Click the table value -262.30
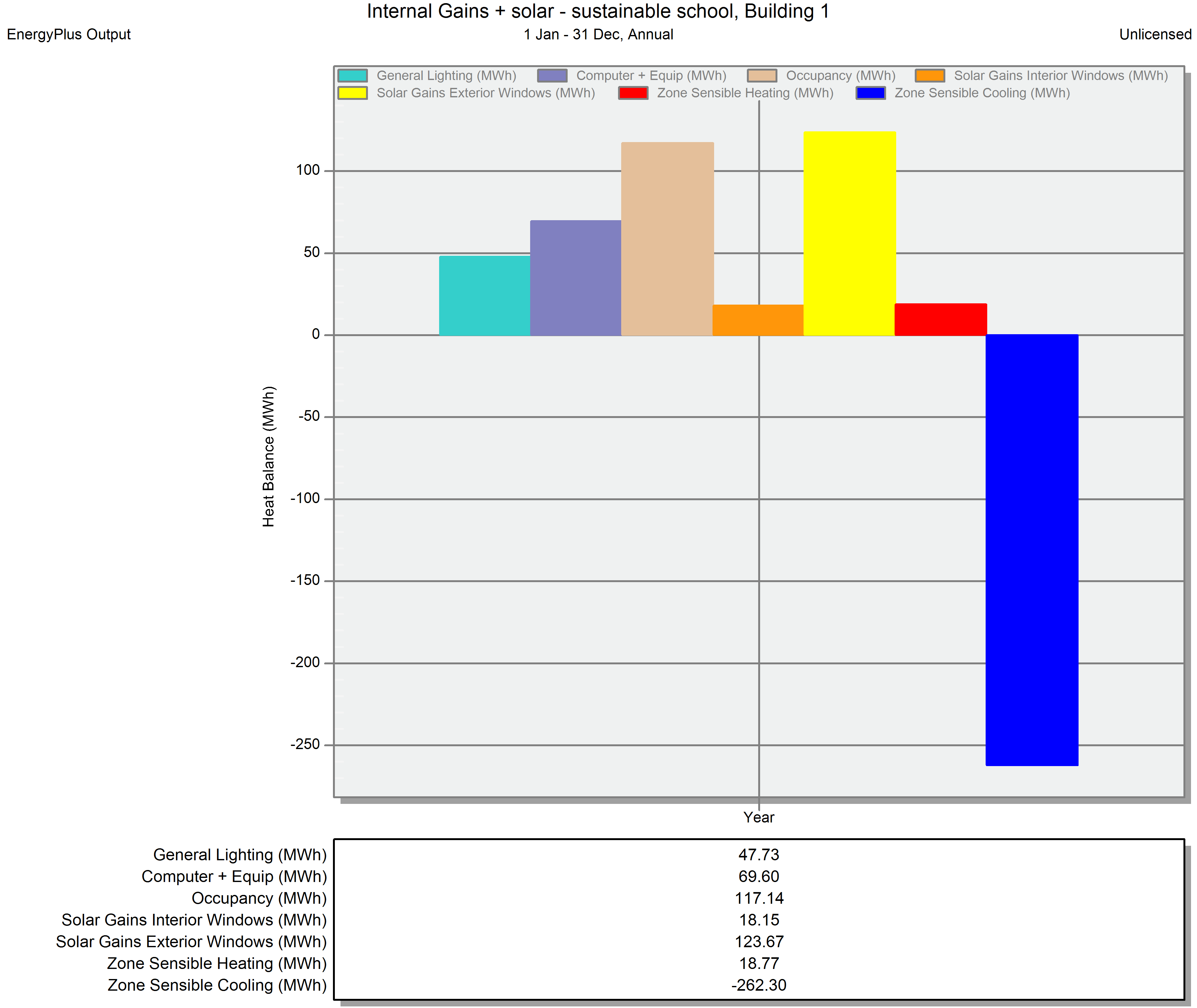The width and height of the screenshot is (1197, 1008). point(759,985)
